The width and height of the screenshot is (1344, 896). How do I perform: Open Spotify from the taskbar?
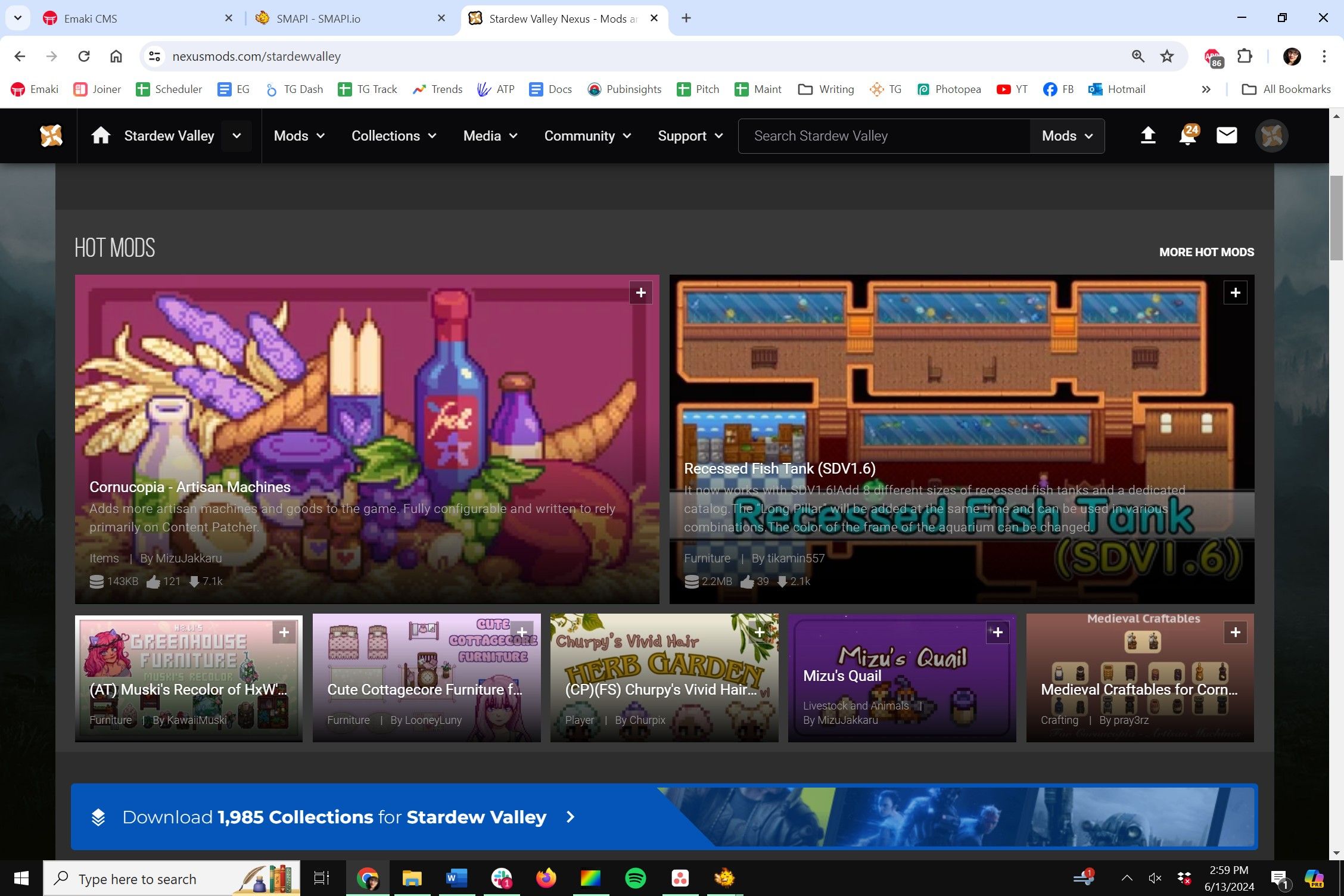(x=635, y=878)
